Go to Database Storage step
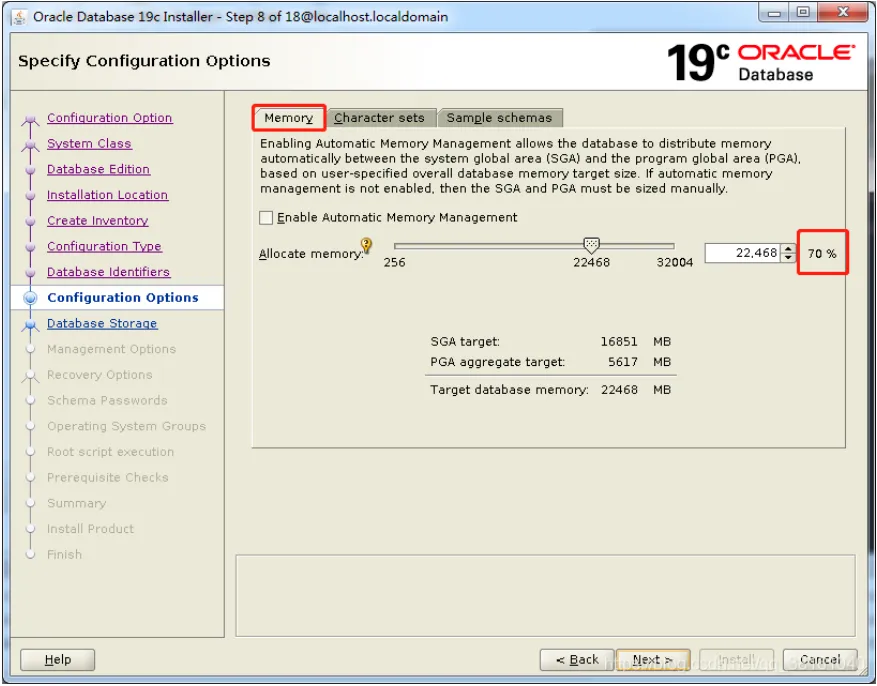This screenshot has width=877, height=686. point(102,324)
